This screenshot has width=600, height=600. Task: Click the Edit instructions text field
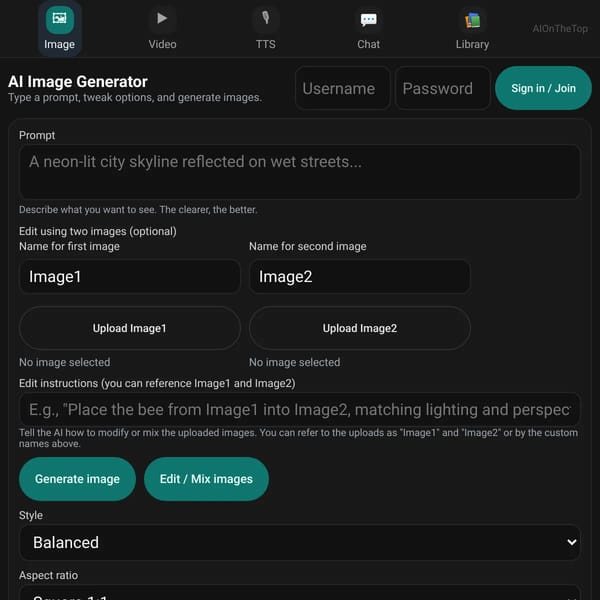click(x=300, y=409)
